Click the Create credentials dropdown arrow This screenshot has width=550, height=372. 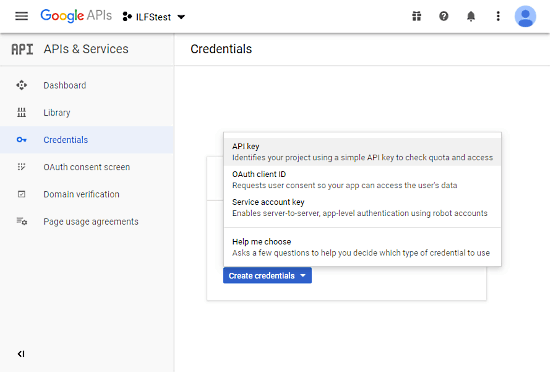point(303,276)
